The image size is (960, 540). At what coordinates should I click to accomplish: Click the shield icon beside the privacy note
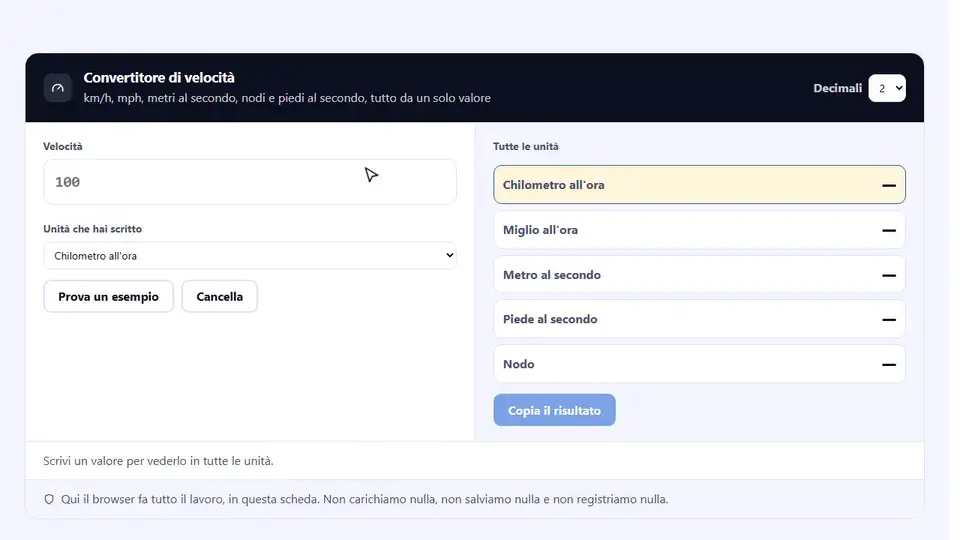coord(49,499)
